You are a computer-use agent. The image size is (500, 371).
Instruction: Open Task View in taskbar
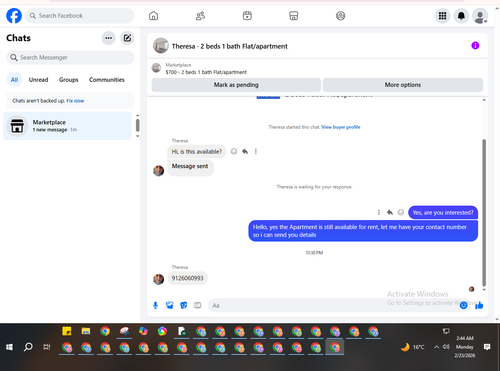47,347
